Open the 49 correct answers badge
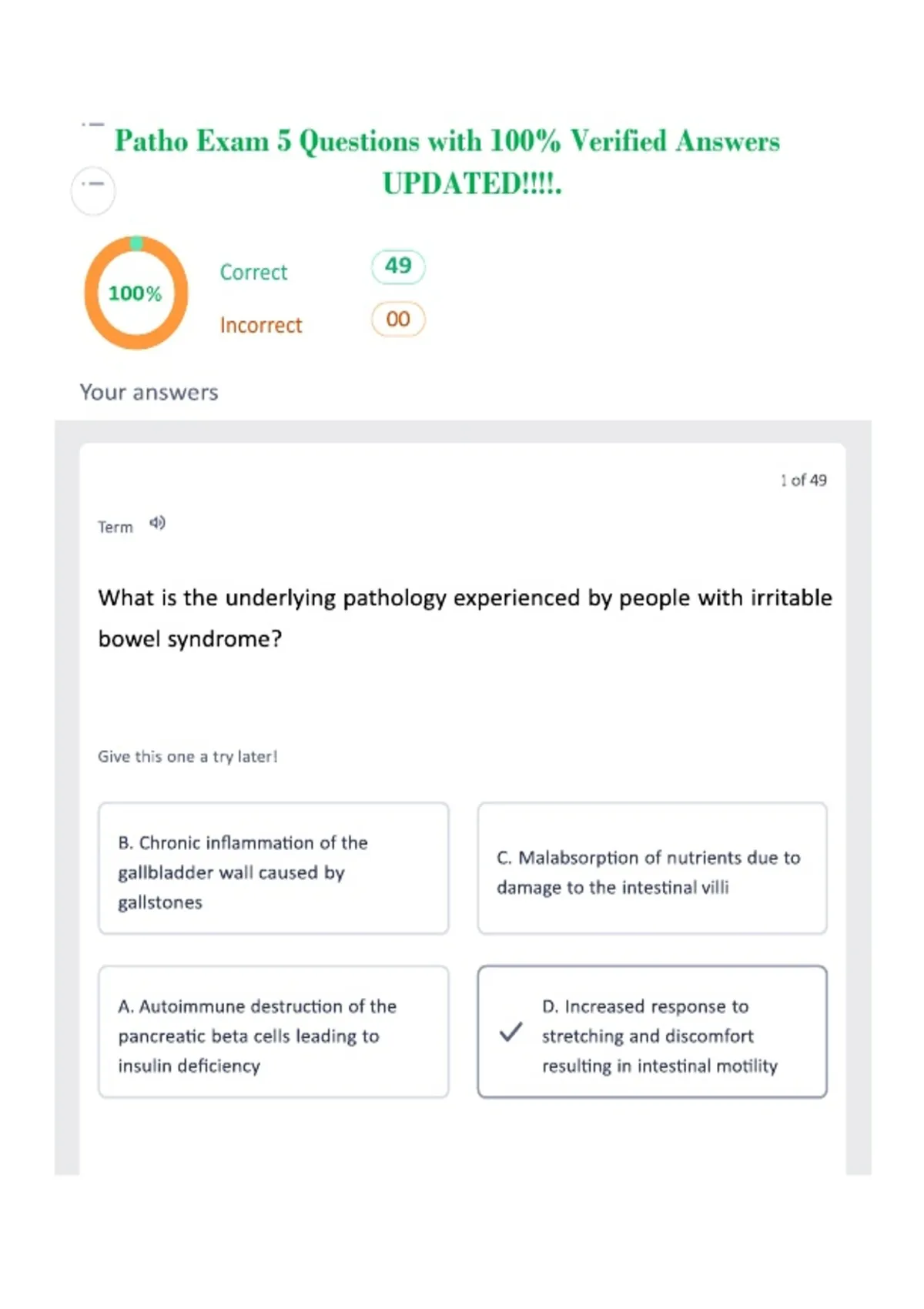 click(x=398, y=266)
